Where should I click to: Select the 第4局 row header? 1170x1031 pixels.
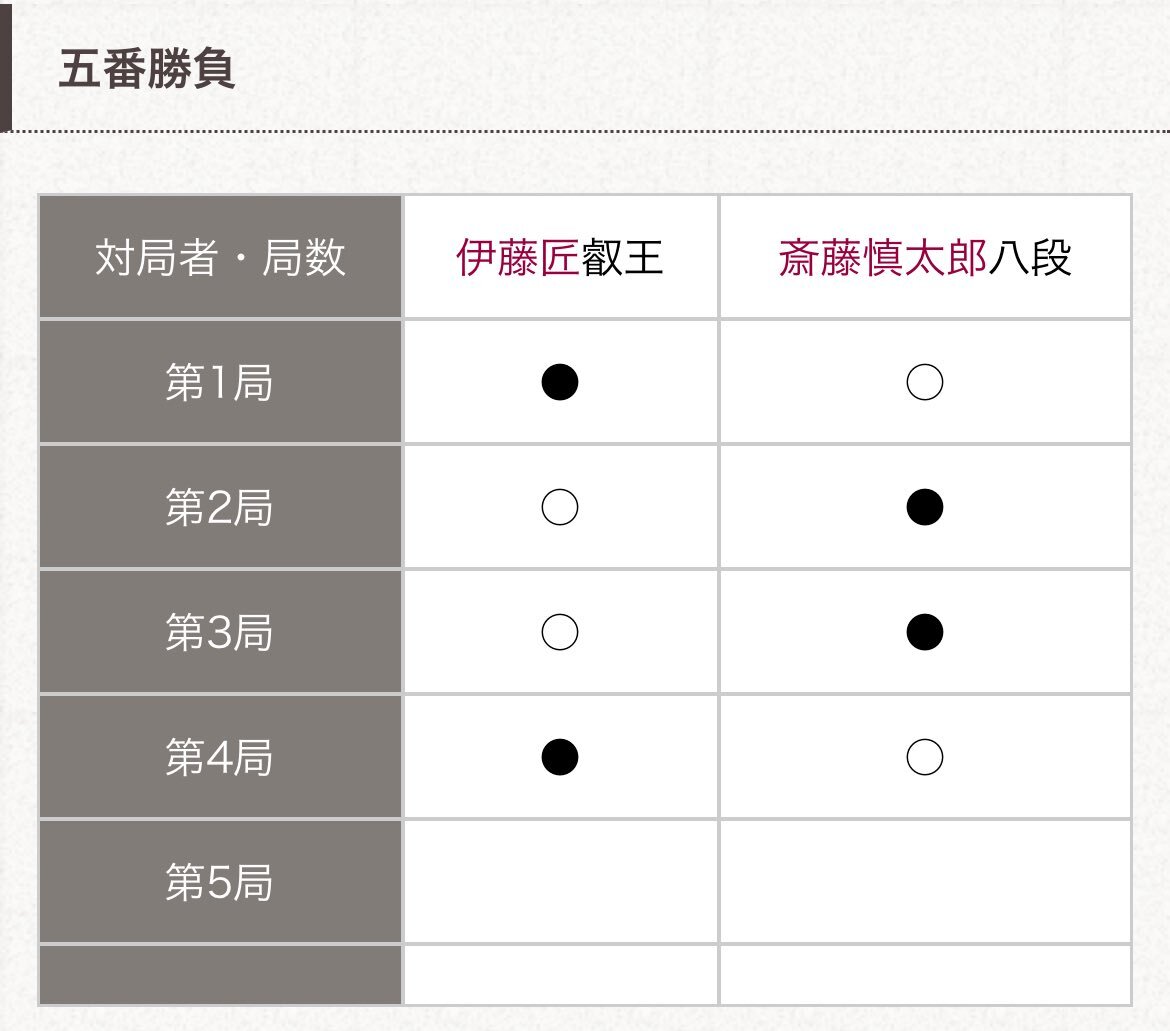[x=220, y=757]
